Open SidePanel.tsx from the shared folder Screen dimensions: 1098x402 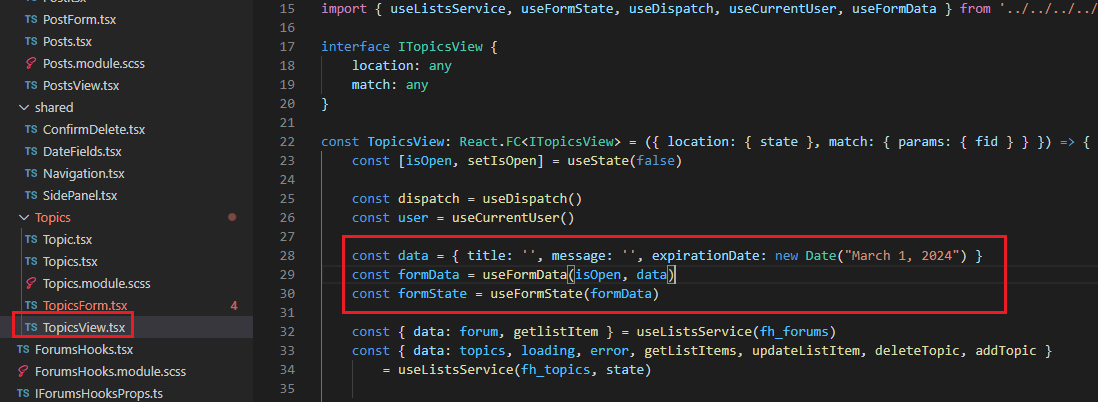[x=80, y=196]
